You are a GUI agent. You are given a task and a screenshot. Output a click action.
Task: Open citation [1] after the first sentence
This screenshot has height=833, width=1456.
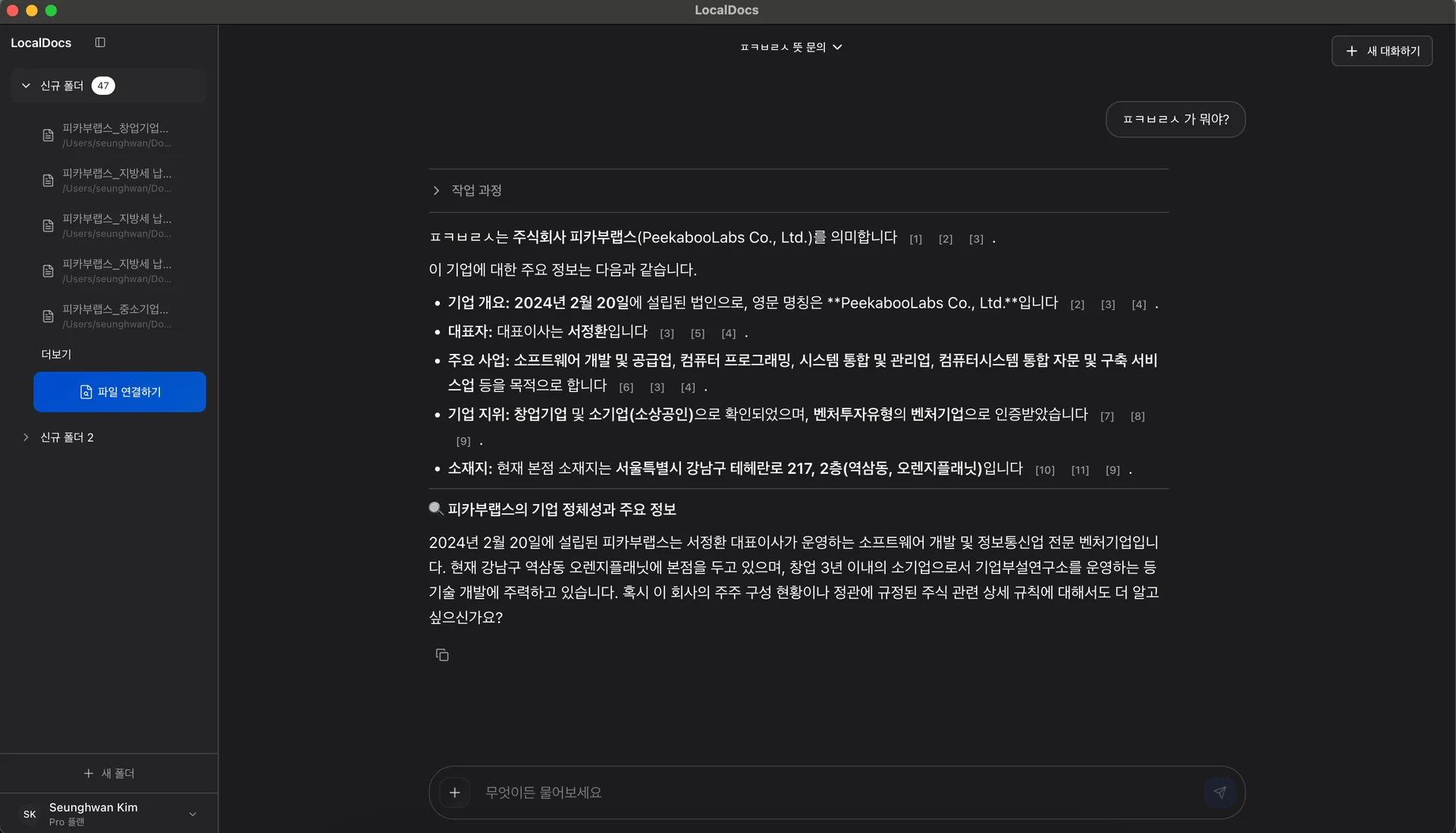click(x=915, y=239)
